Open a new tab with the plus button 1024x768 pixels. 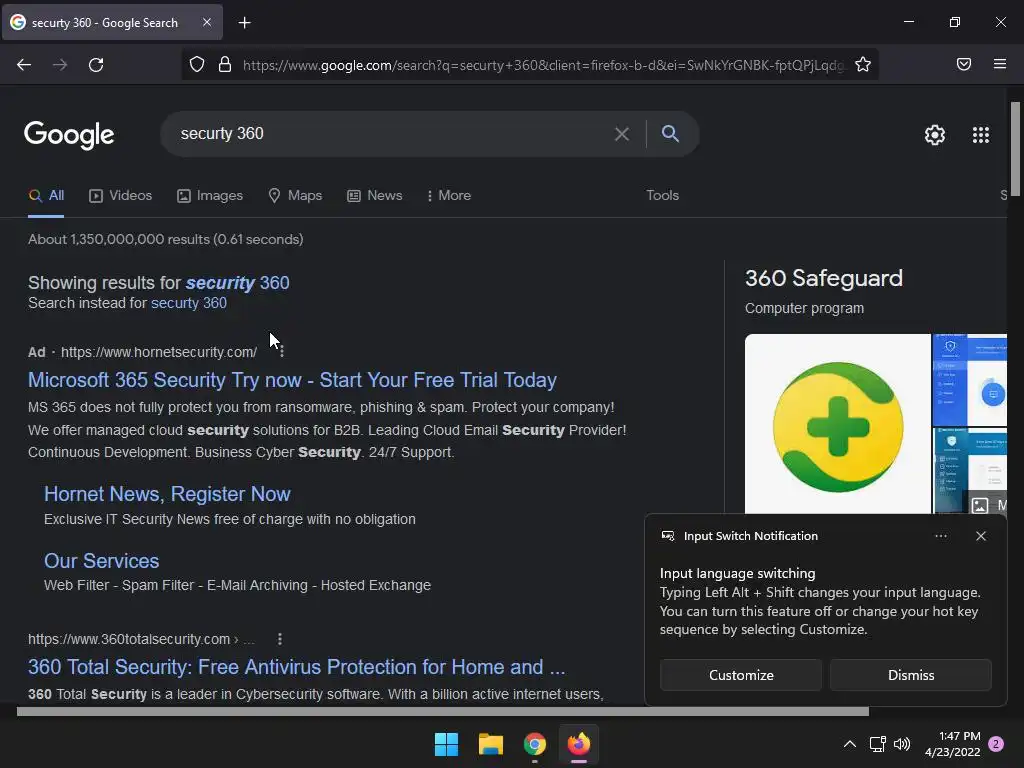(244, 23)
